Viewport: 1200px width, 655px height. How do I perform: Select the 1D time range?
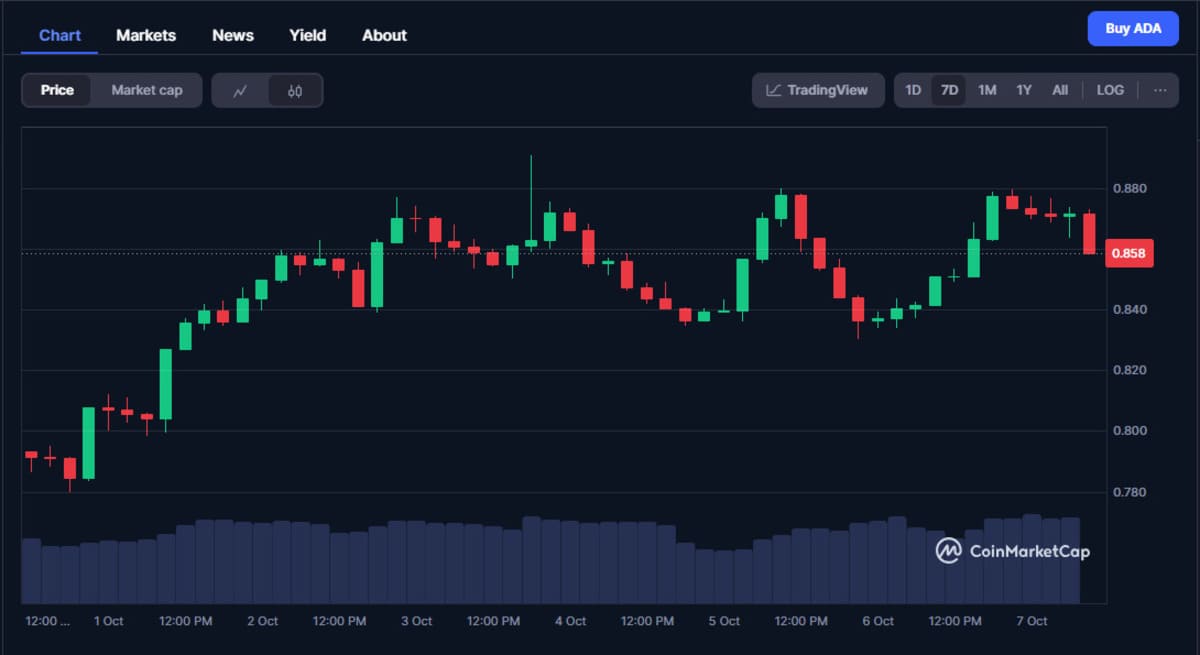tap(912, 90)
